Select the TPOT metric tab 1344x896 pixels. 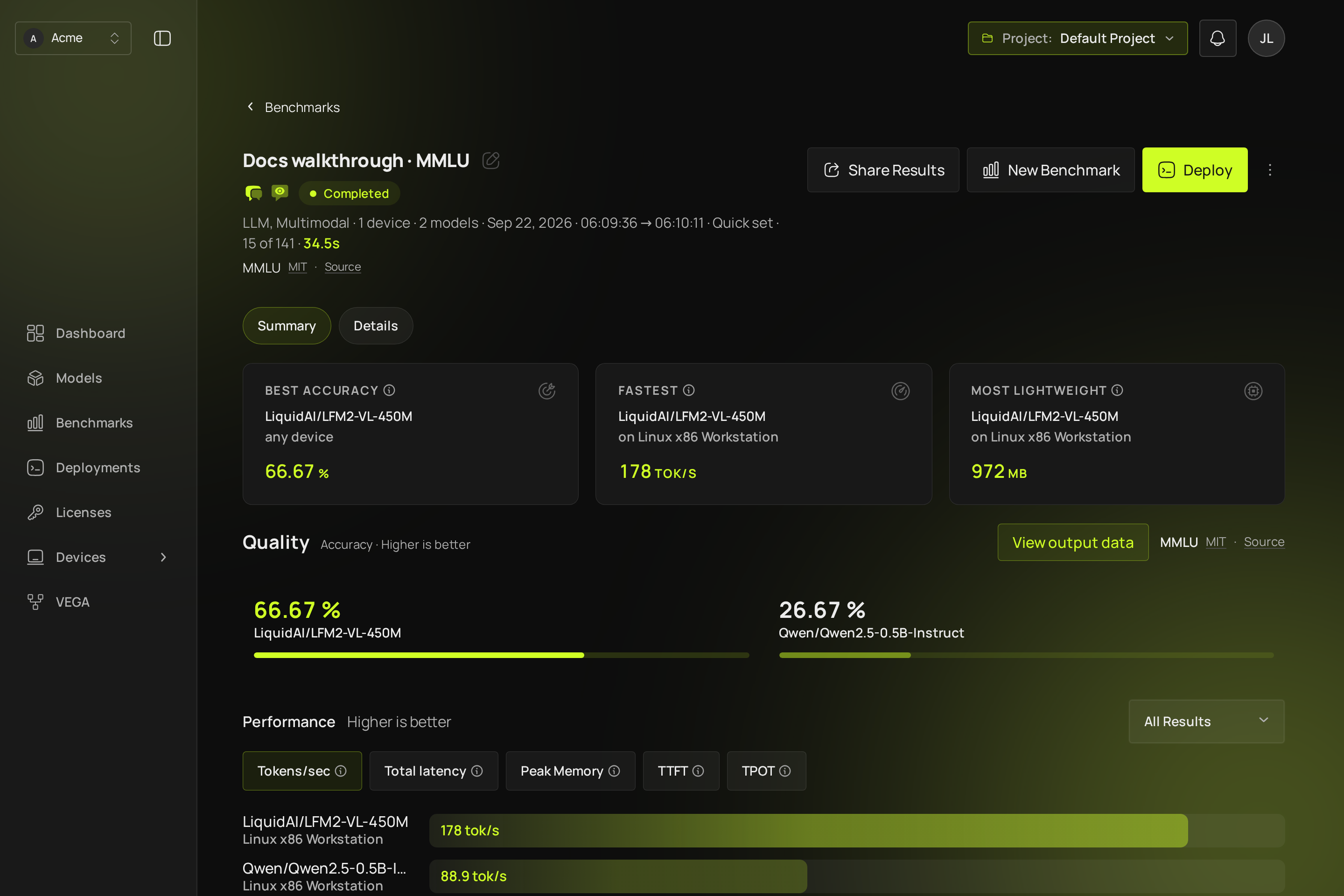(766, 771)
